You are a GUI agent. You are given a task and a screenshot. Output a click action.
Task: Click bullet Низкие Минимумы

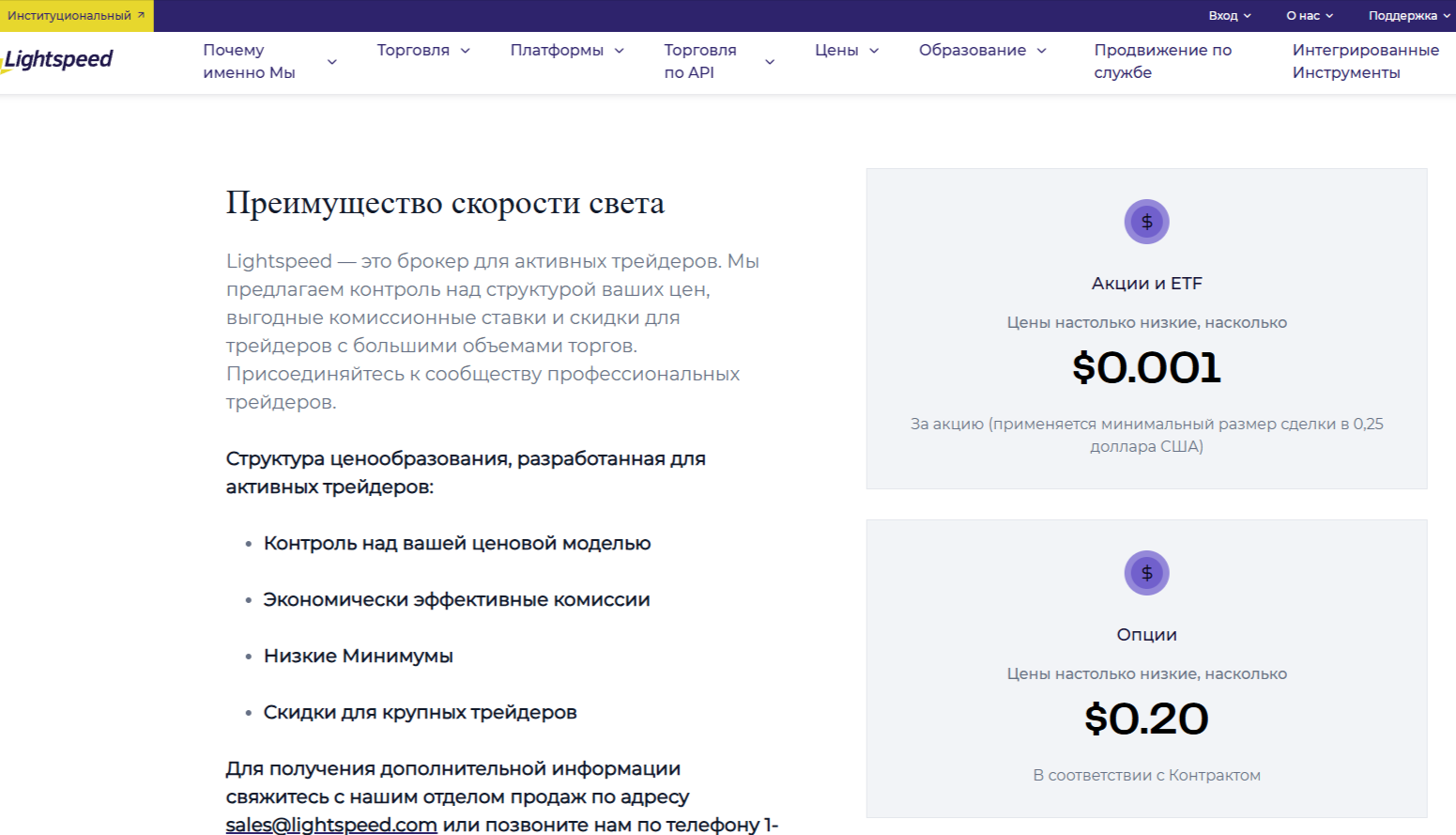[x=359, y=656]
